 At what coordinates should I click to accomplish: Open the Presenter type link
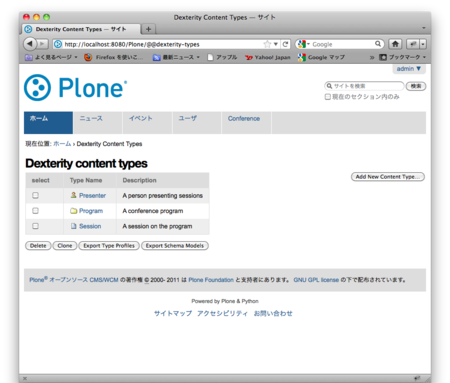tap(92, 195)
